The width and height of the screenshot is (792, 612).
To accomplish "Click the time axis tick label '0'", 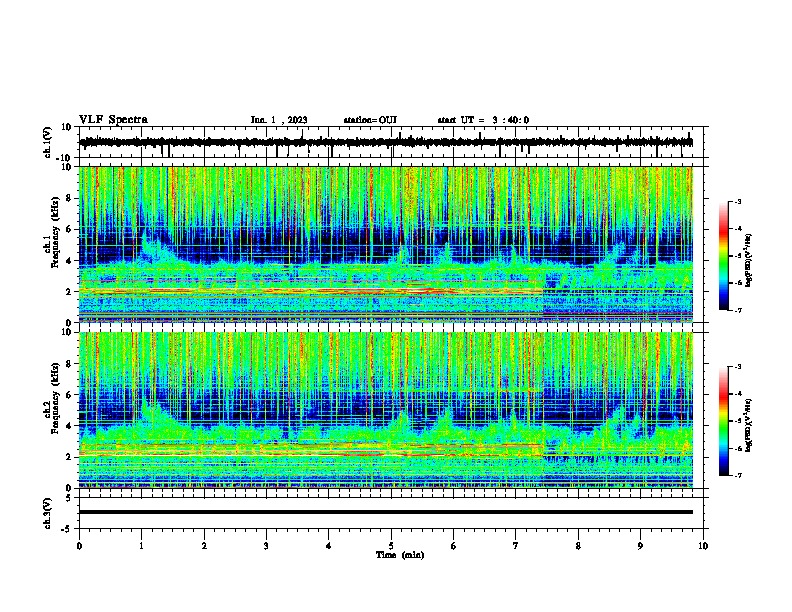I will (79, 546).
